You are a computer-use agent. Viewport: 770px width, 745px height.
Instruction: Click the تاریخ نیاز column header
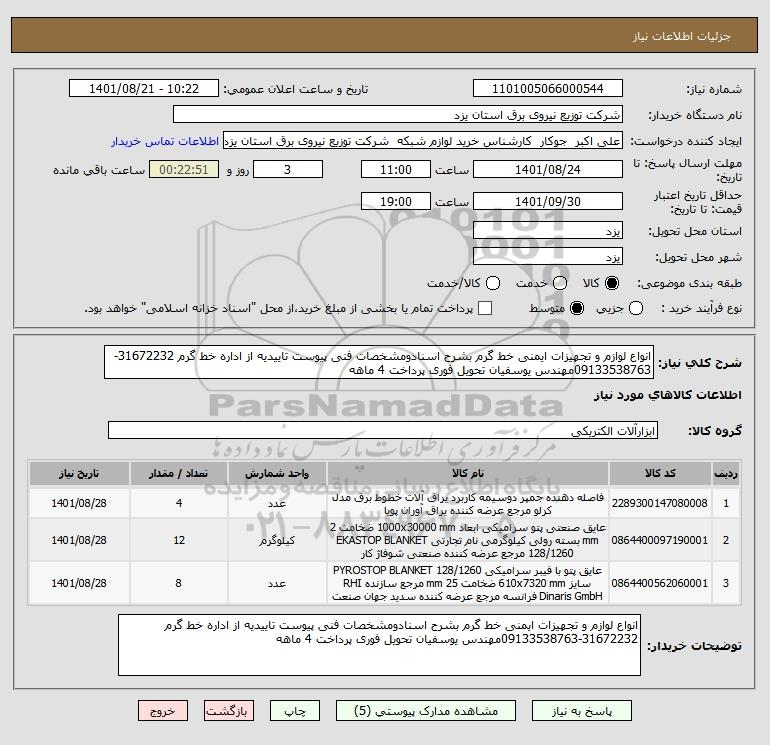click(79, 473)
